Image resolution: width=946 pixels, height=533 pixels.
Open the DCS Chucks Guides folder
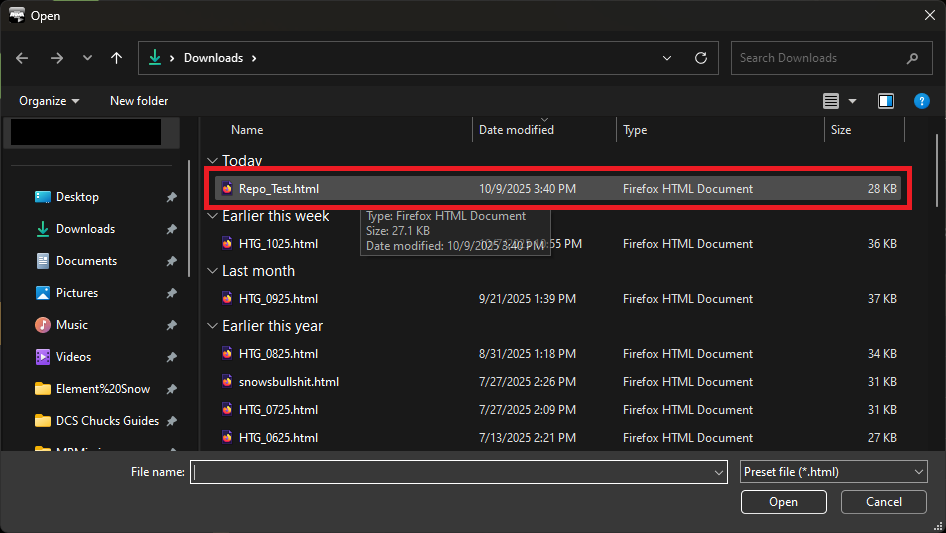point(107,421)
